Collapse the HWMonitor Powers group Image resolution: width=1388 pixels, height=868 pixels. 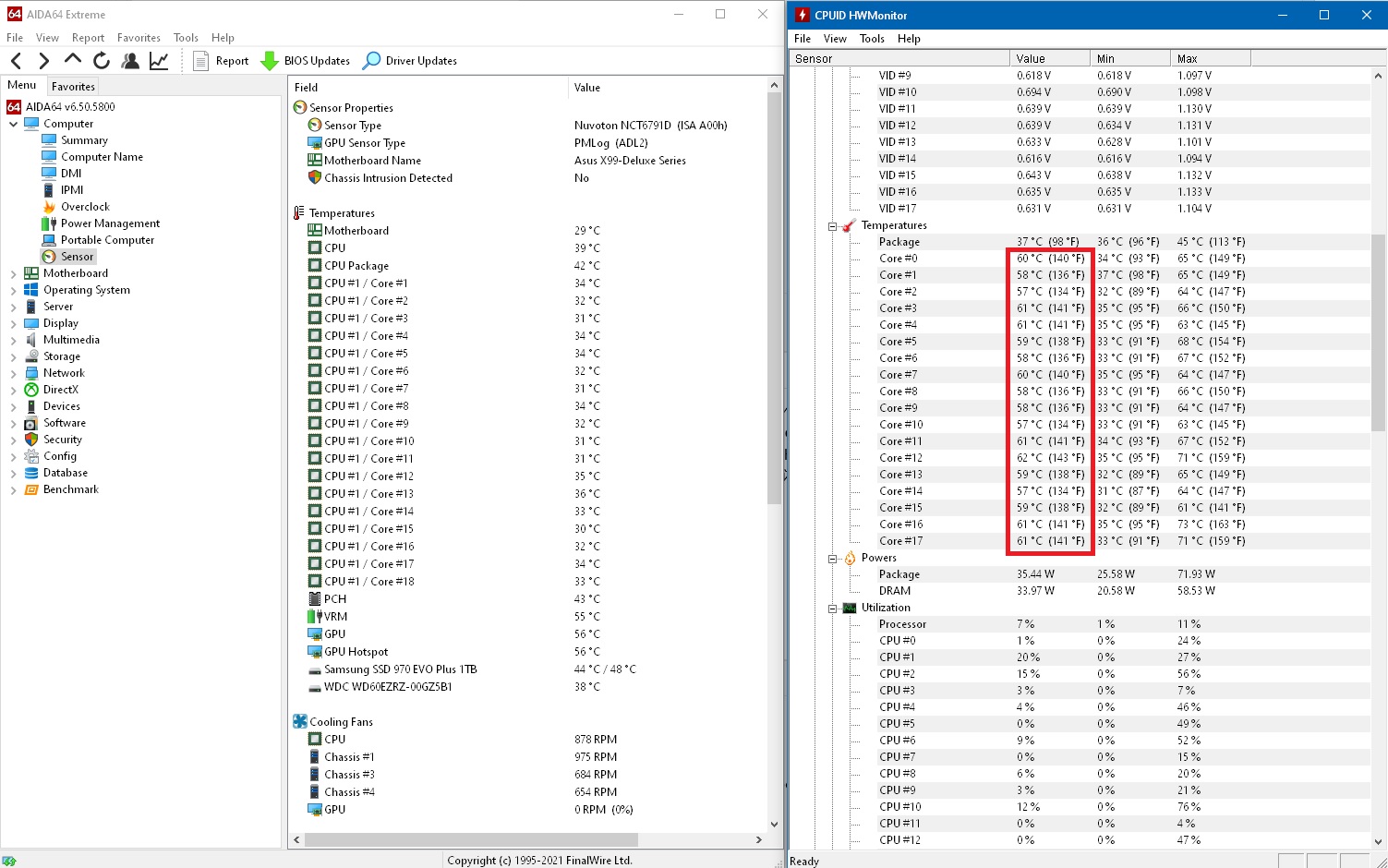pyautogui.click(x=832, y=559)
